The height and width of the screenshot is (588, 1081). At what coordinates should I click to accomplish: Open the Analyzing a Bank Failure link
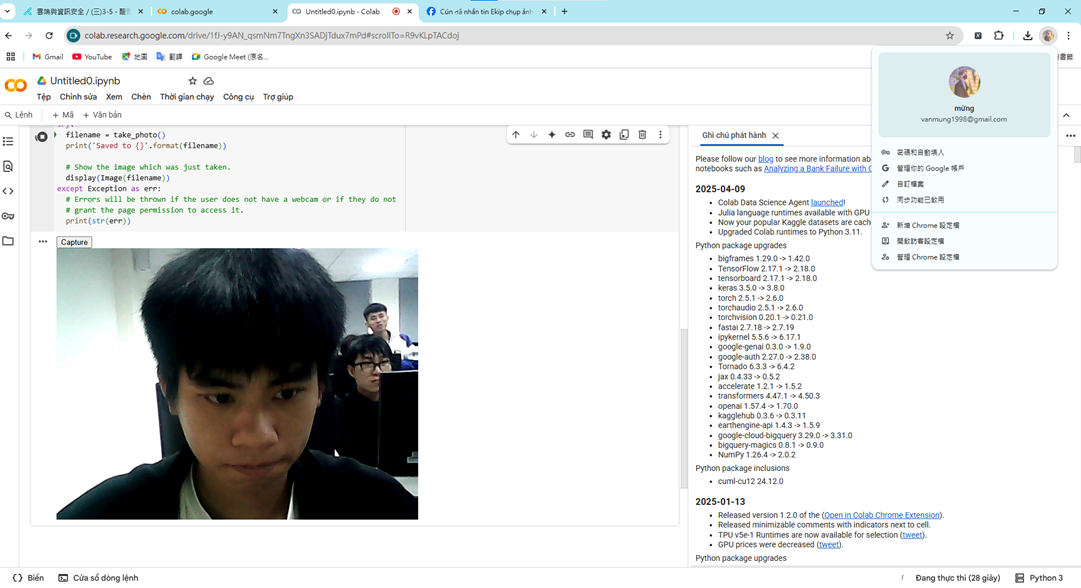(817, 169)
